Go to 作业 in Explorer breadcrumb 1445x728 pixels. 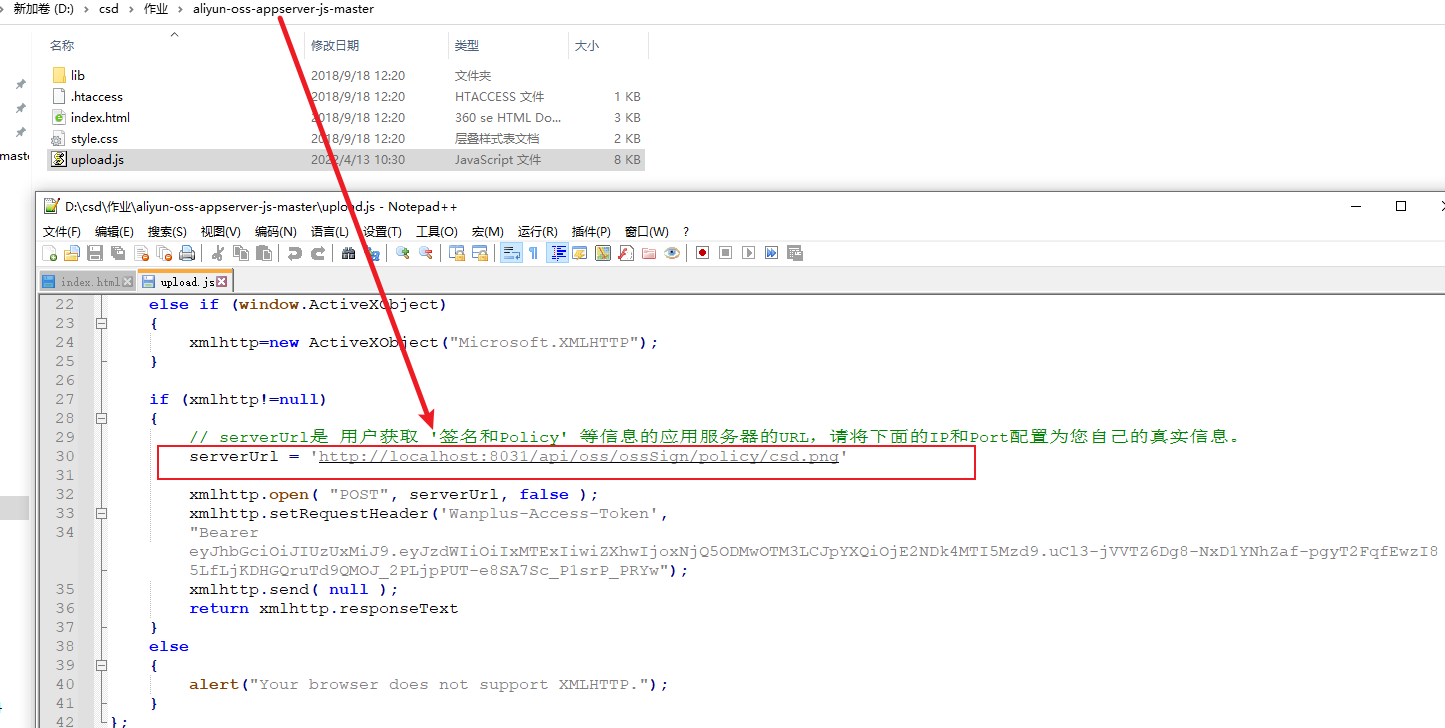click(156, 9)
